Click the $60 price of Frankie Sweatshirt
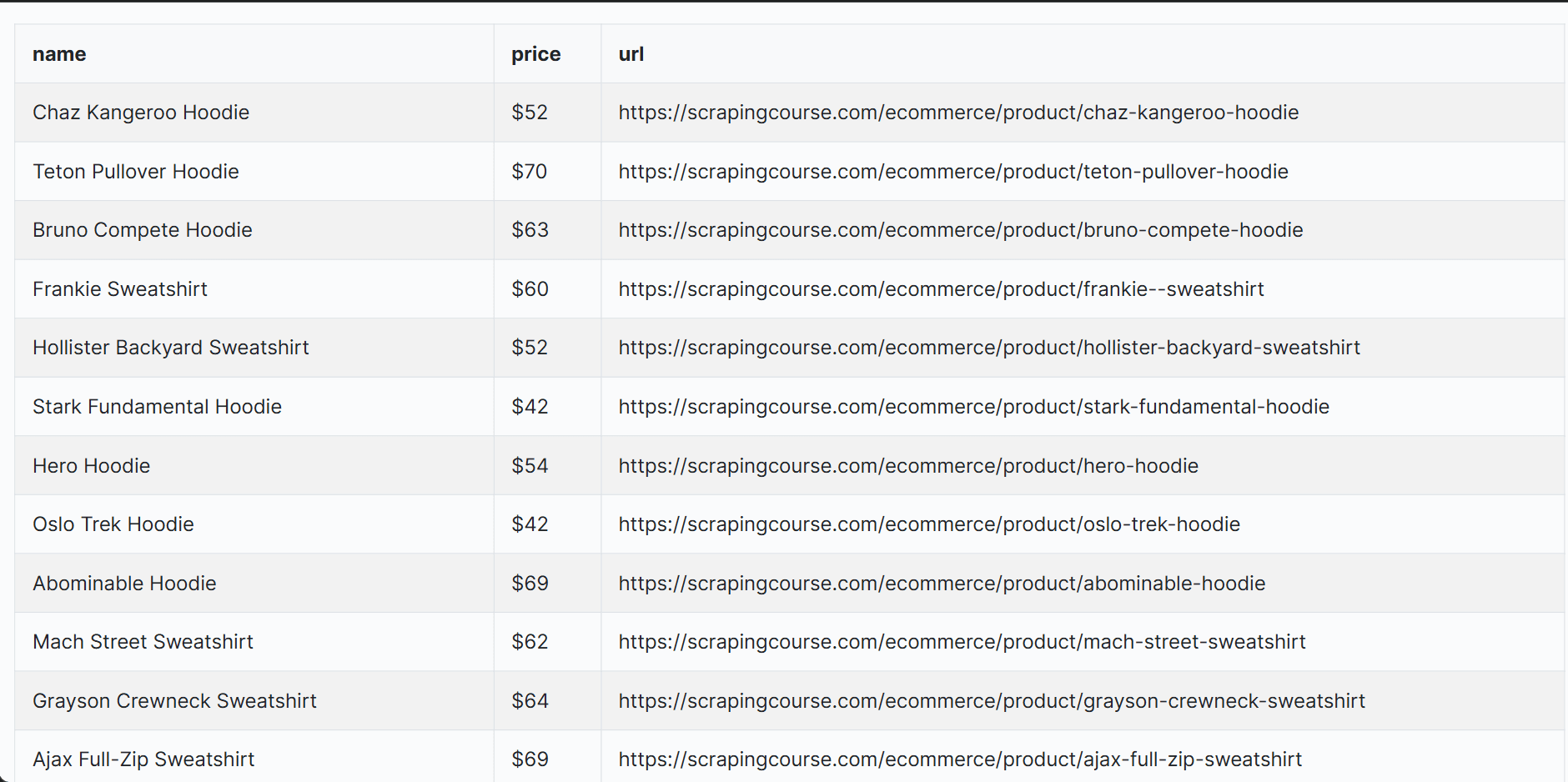 (530, 289)
